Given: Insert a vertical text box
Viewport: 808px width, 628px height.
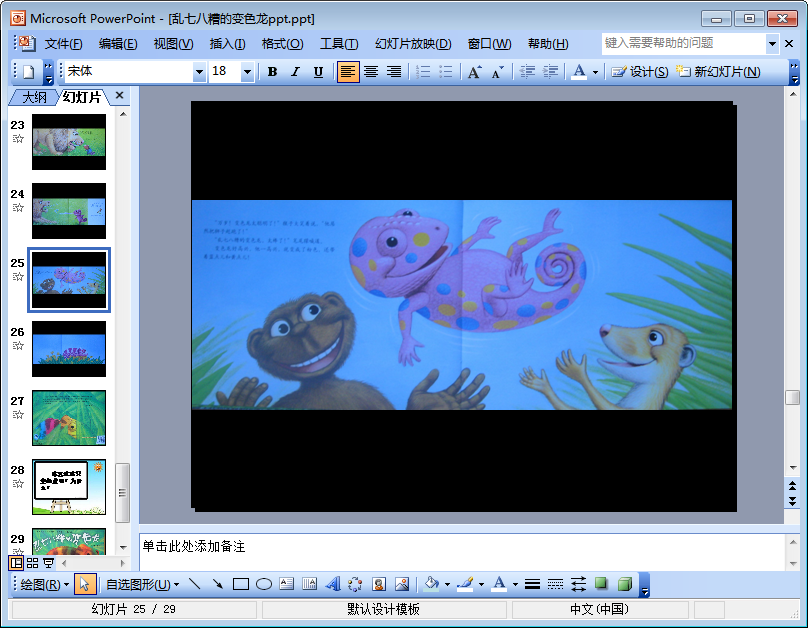Looking at the screenshot, I should (x=310, y=584).
